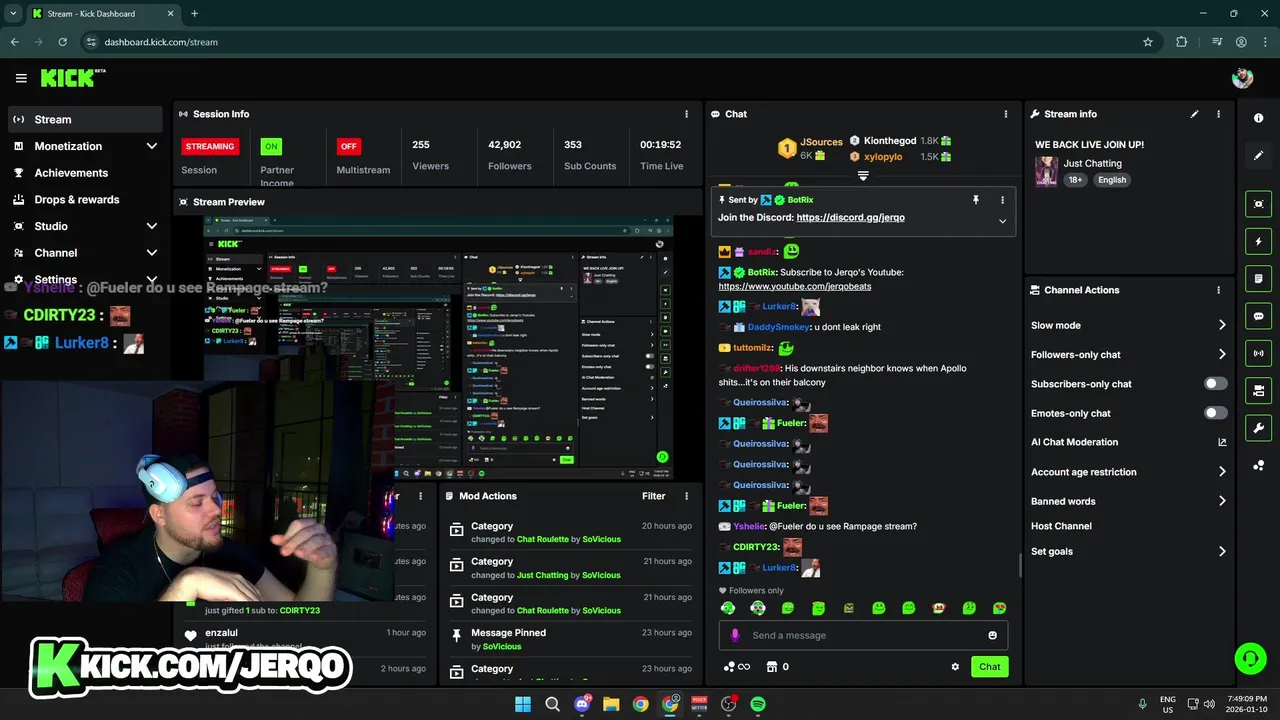The image size is (1280, 720).
Task: Toggle the mod camera widget in sidebar
Action: coord(1259,390)
